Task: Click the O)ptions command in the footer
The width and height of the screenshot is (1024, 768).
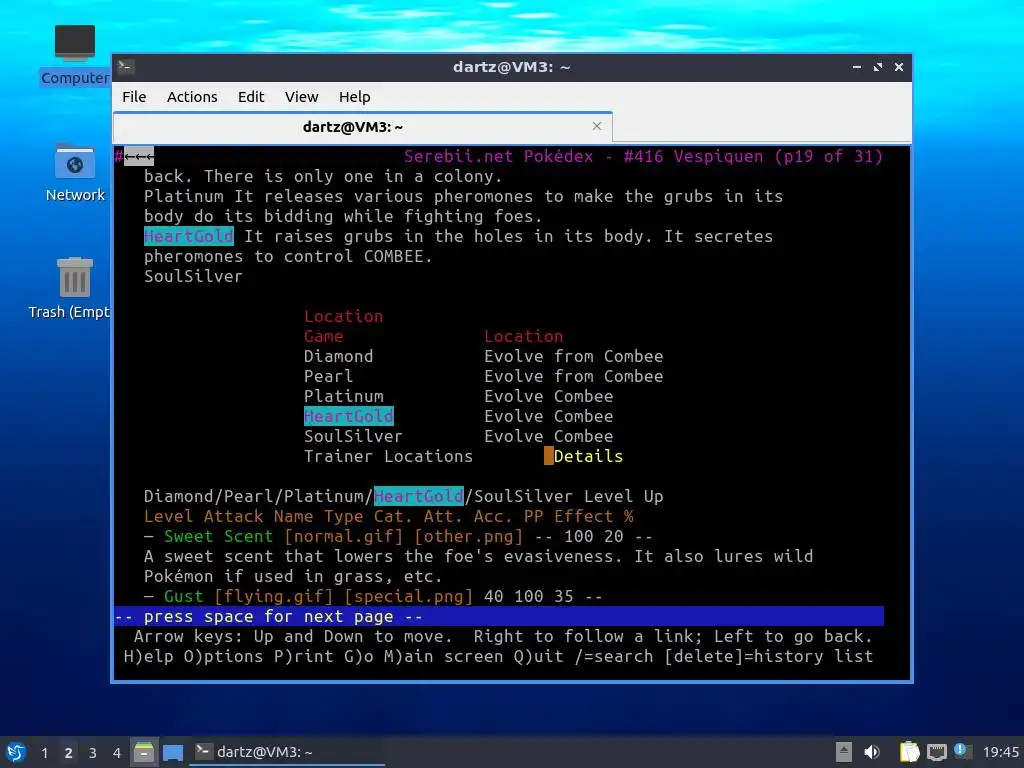Action: coord(223,656)
